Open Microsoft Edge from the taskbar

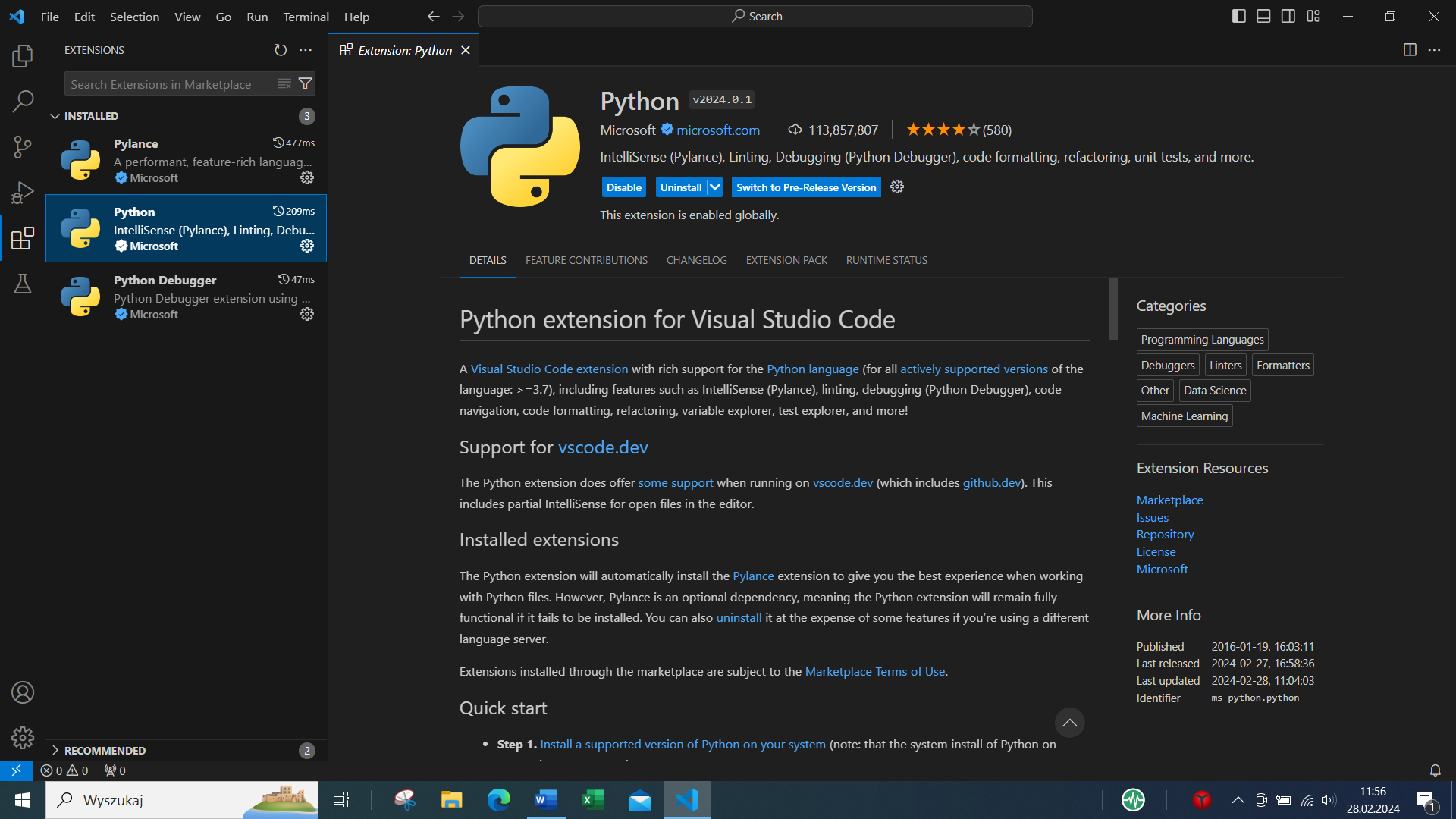pos(498,800)
